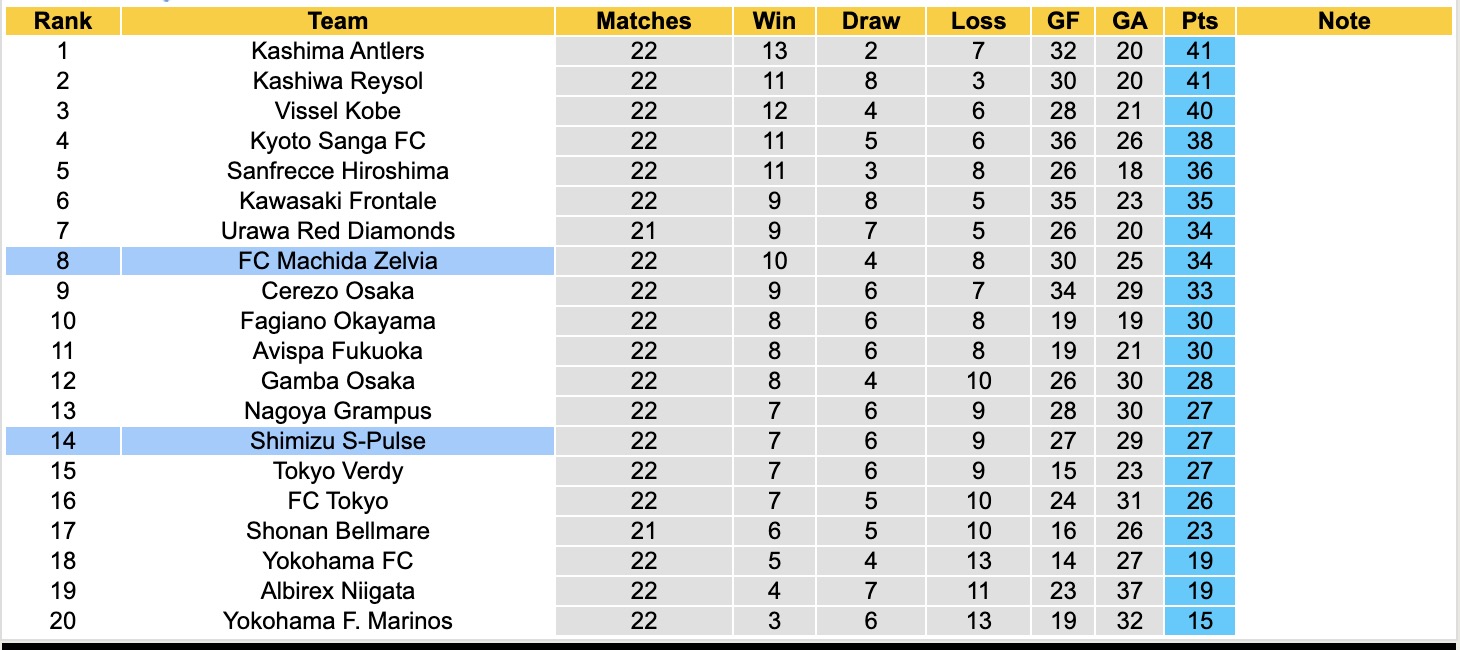This screenshot has width=1460, height=650.
Task: Click the GF column header
Action: pos(1063,21)
